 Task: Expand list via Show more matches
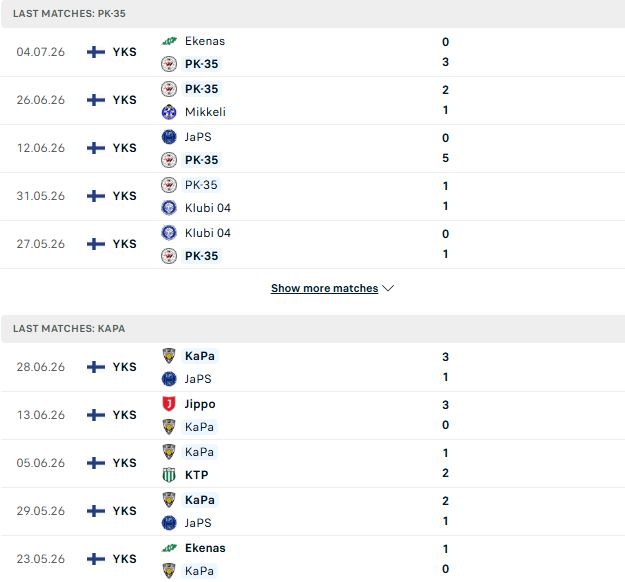[x=324, y=288]
